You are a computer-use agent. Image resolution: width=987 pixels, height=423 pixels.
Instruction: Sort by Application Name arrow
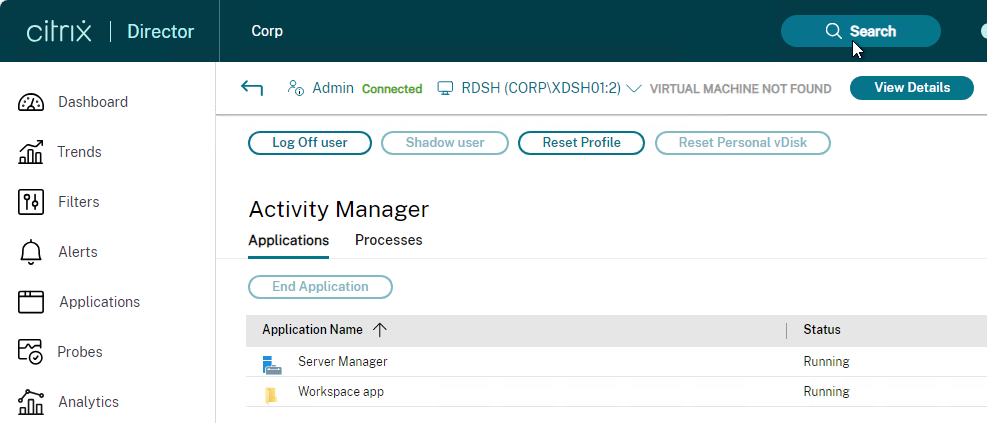coord(379,330)
